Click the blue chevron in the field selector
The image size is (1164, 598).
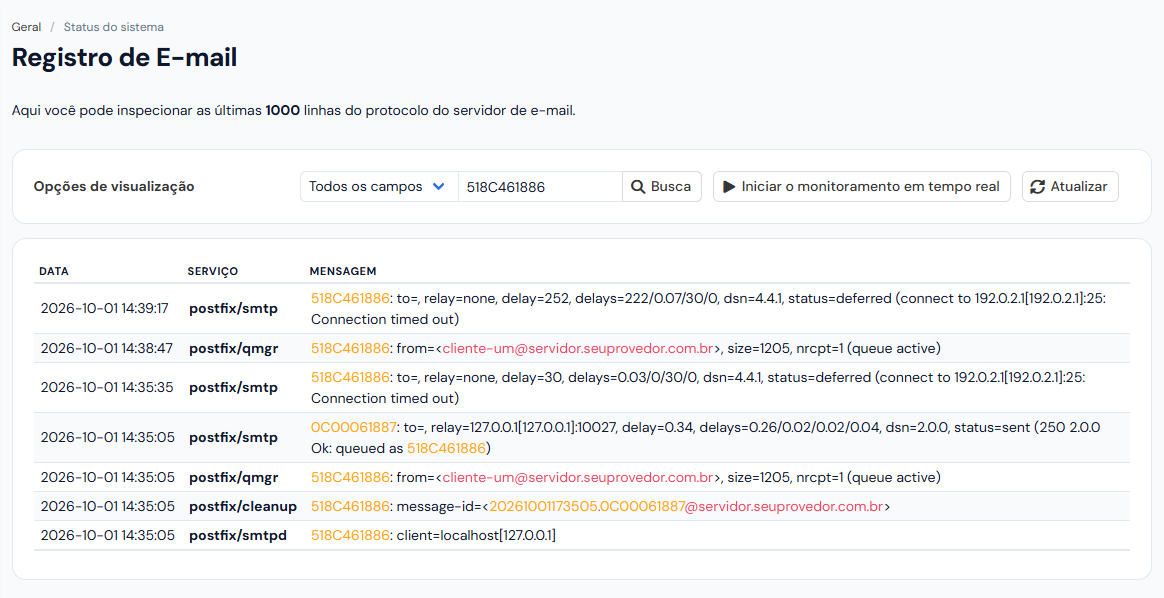coord(439,187)
